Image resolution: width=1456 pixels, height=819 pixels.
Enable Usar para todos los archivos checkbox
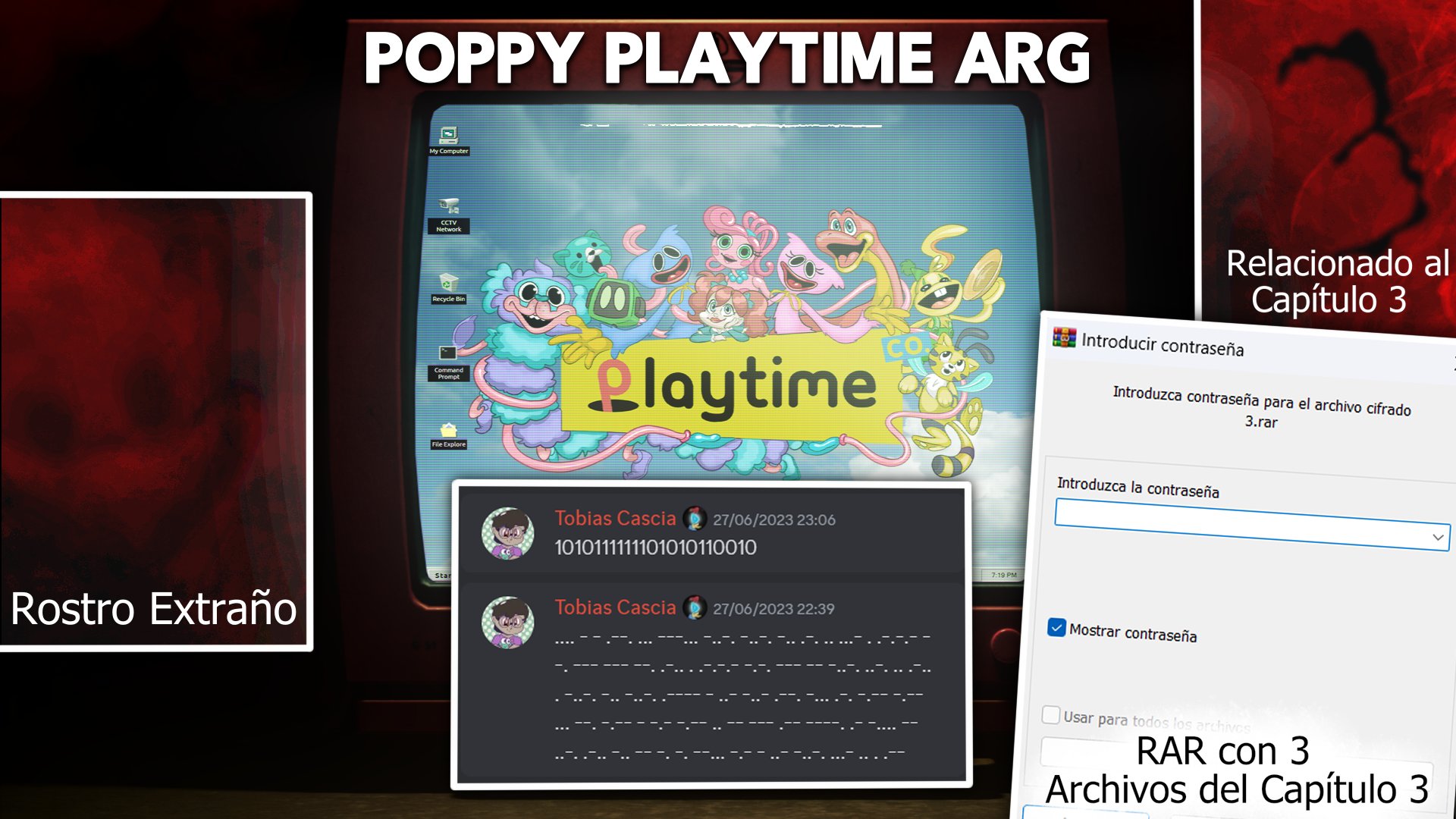click(x=1051, y=714)
